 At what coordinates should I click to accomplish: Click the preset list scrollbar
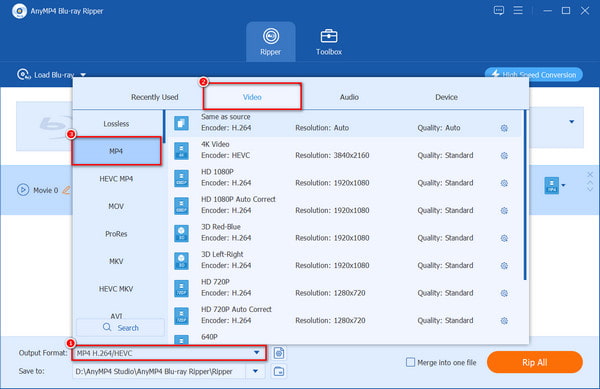point(525,195)
